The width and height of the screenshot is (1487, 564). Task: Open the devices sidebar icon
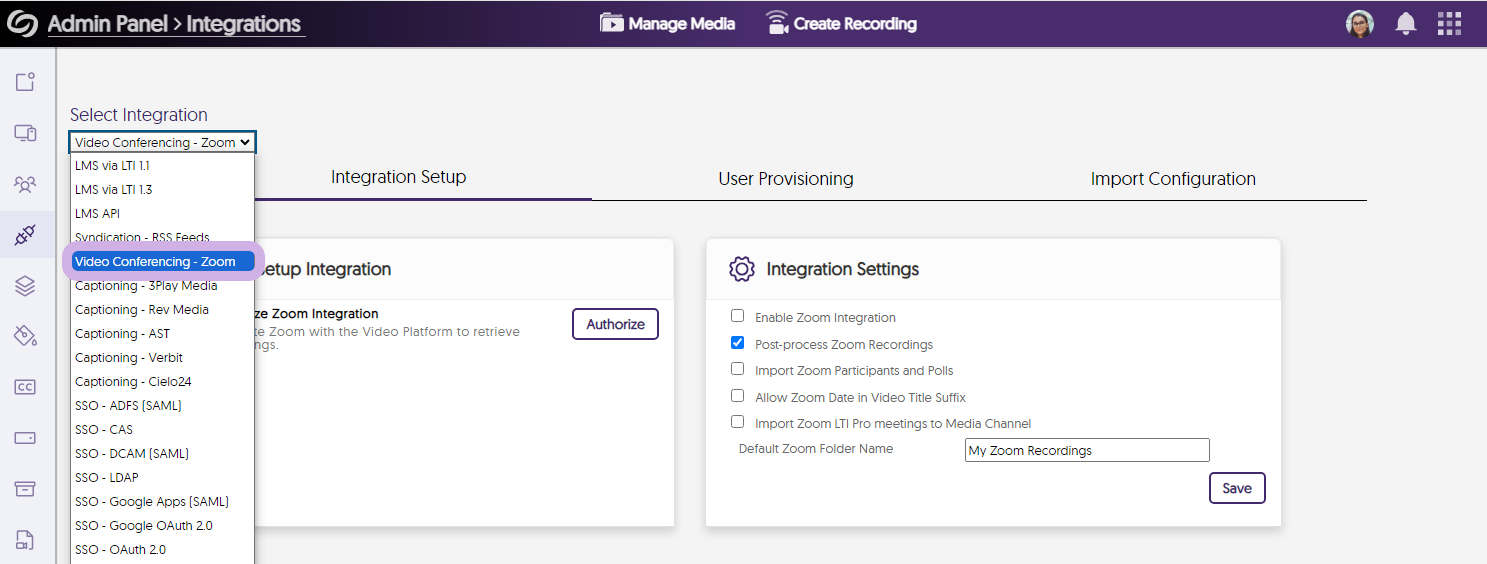[x=26, y=133]
